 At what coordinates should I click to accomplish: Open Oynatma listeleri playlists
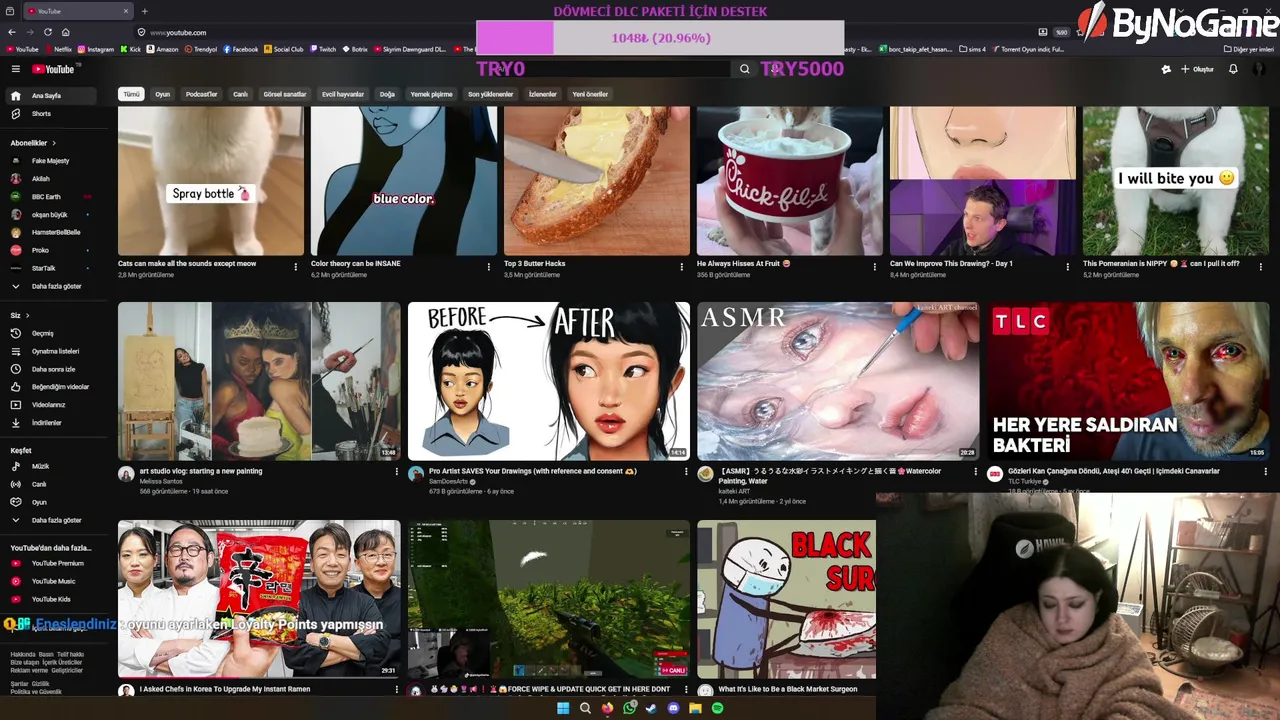pyautogui.click(x=55, y=351)
